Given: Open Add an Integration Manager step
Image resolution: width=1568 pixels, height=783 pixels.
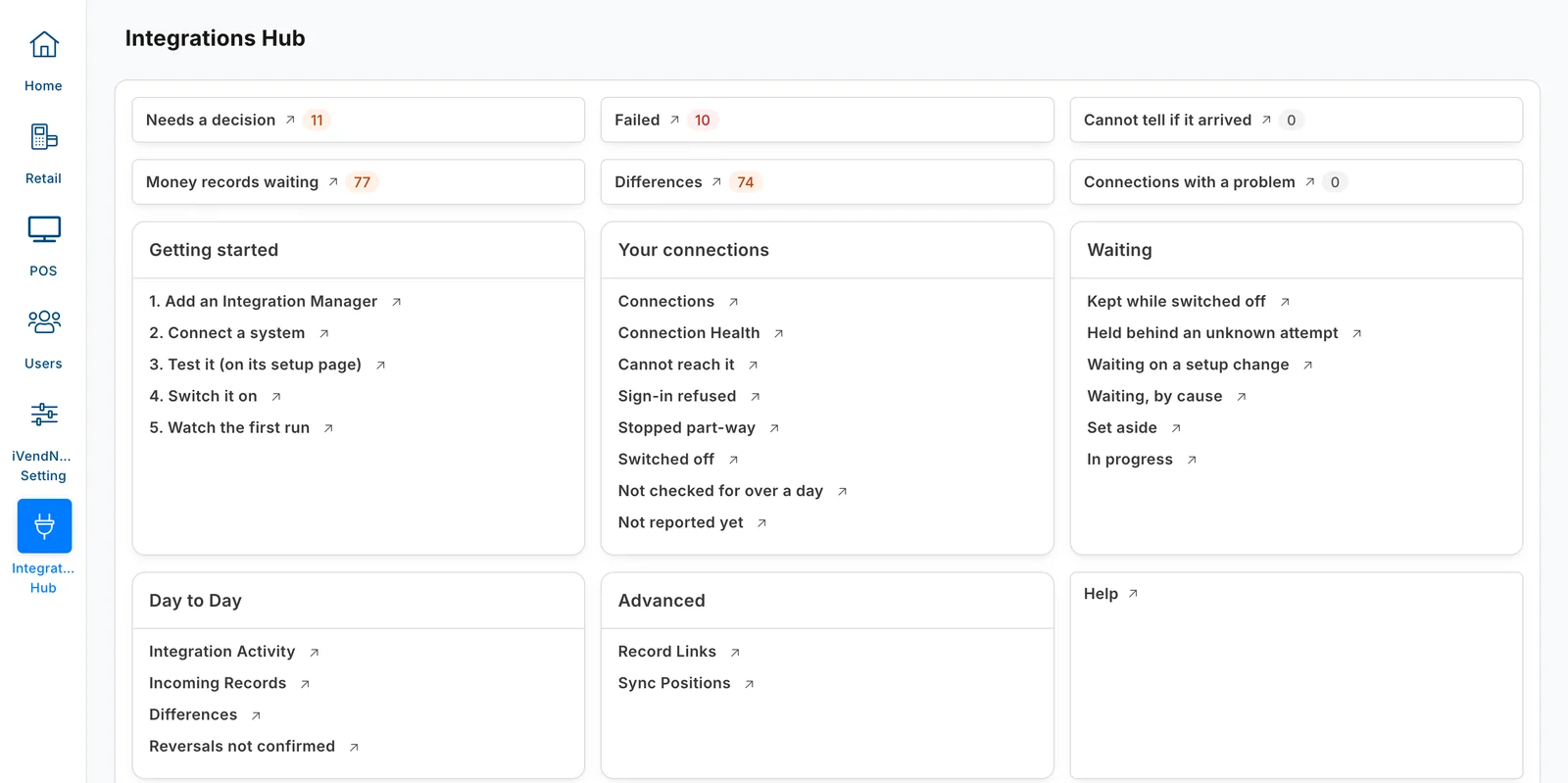Looking at the screenshot, I should (x=263, y=302).
